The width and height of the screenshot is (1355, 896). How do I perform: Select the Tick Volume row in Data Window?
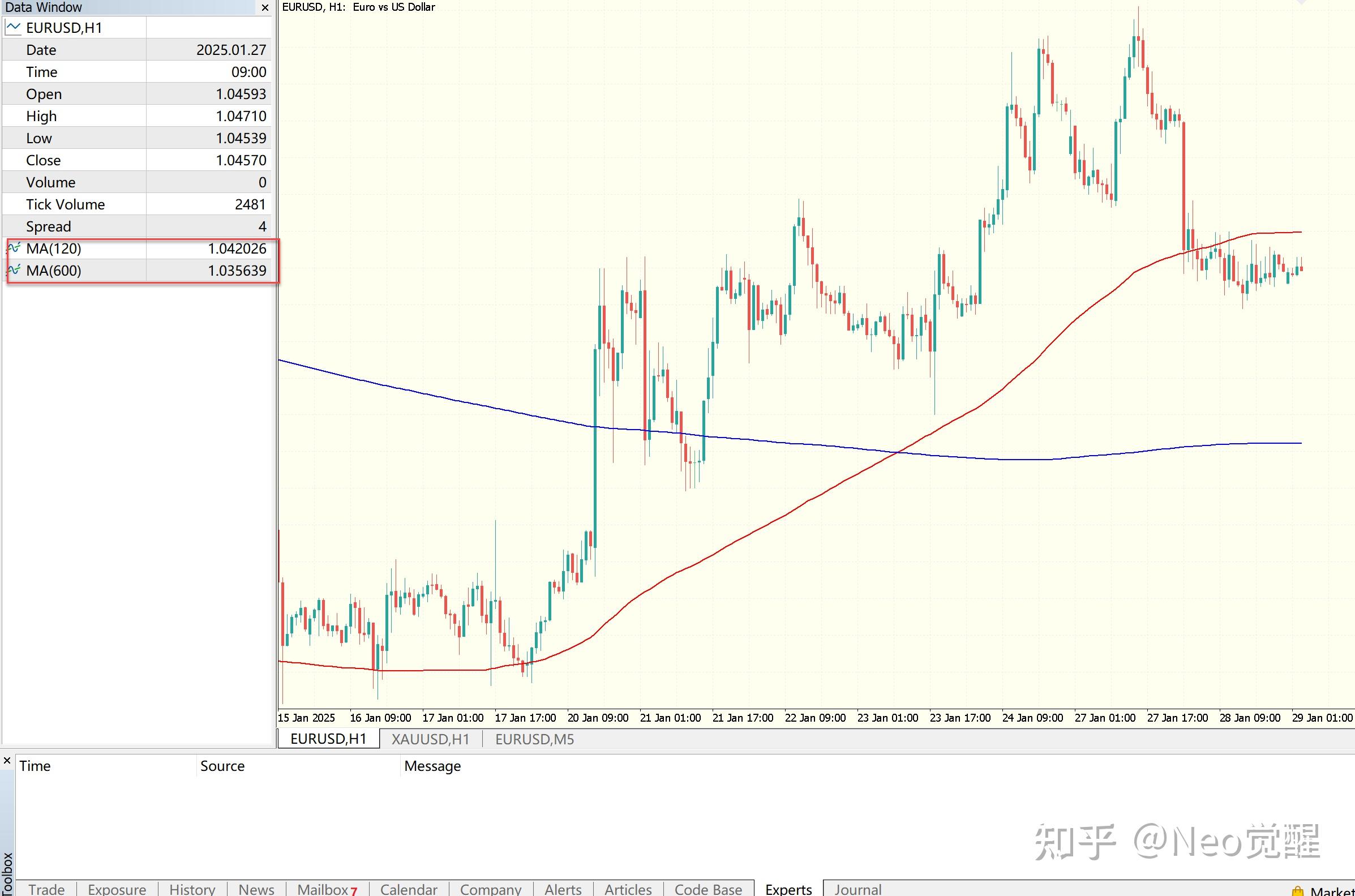[65, 204]
